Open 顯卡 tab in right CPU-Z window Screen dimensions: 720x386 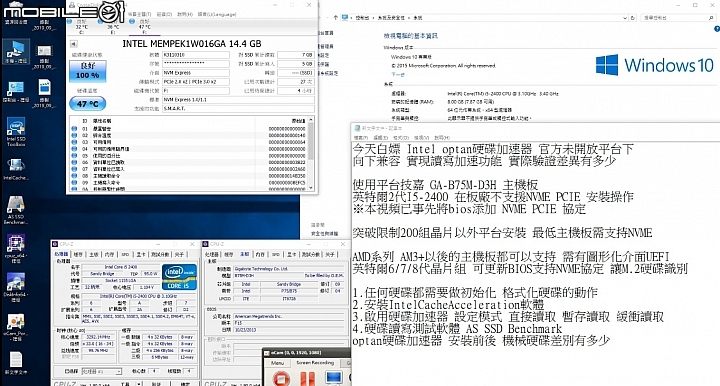(292, 254)
